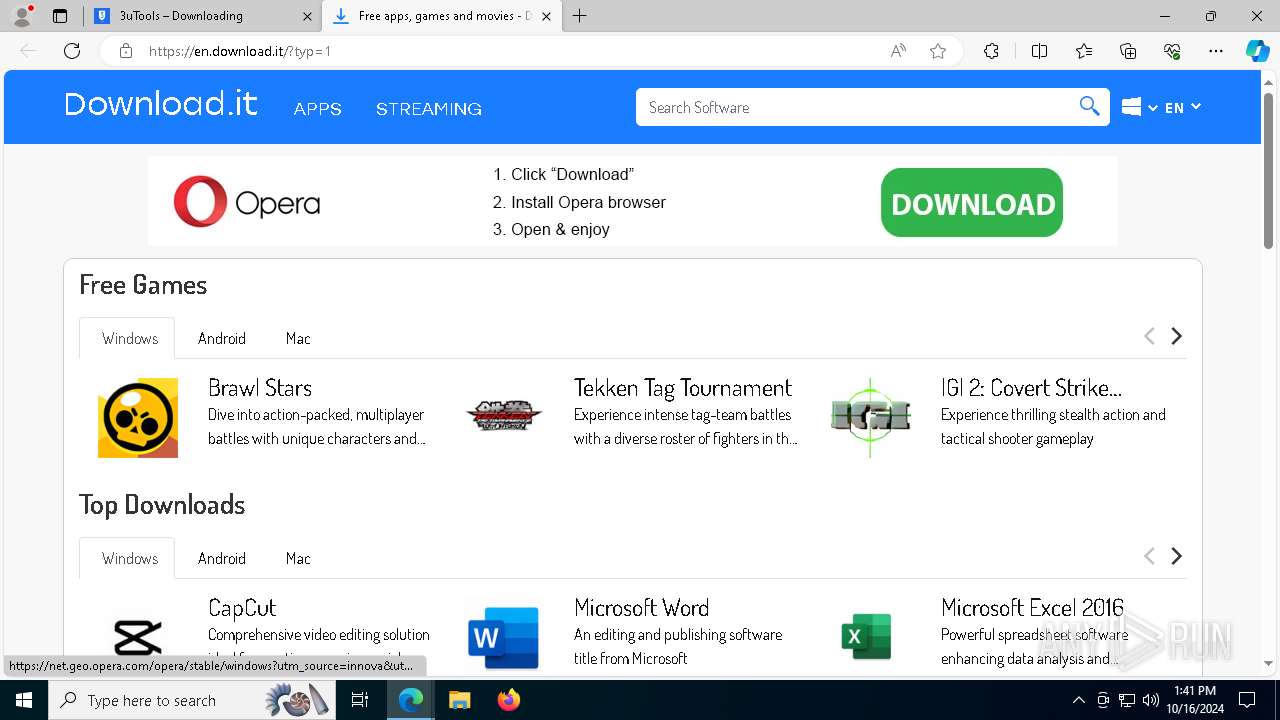Open the Microsoft Word icon
This screenshot has width=1280, height=720.
click(x=504, y=637)
